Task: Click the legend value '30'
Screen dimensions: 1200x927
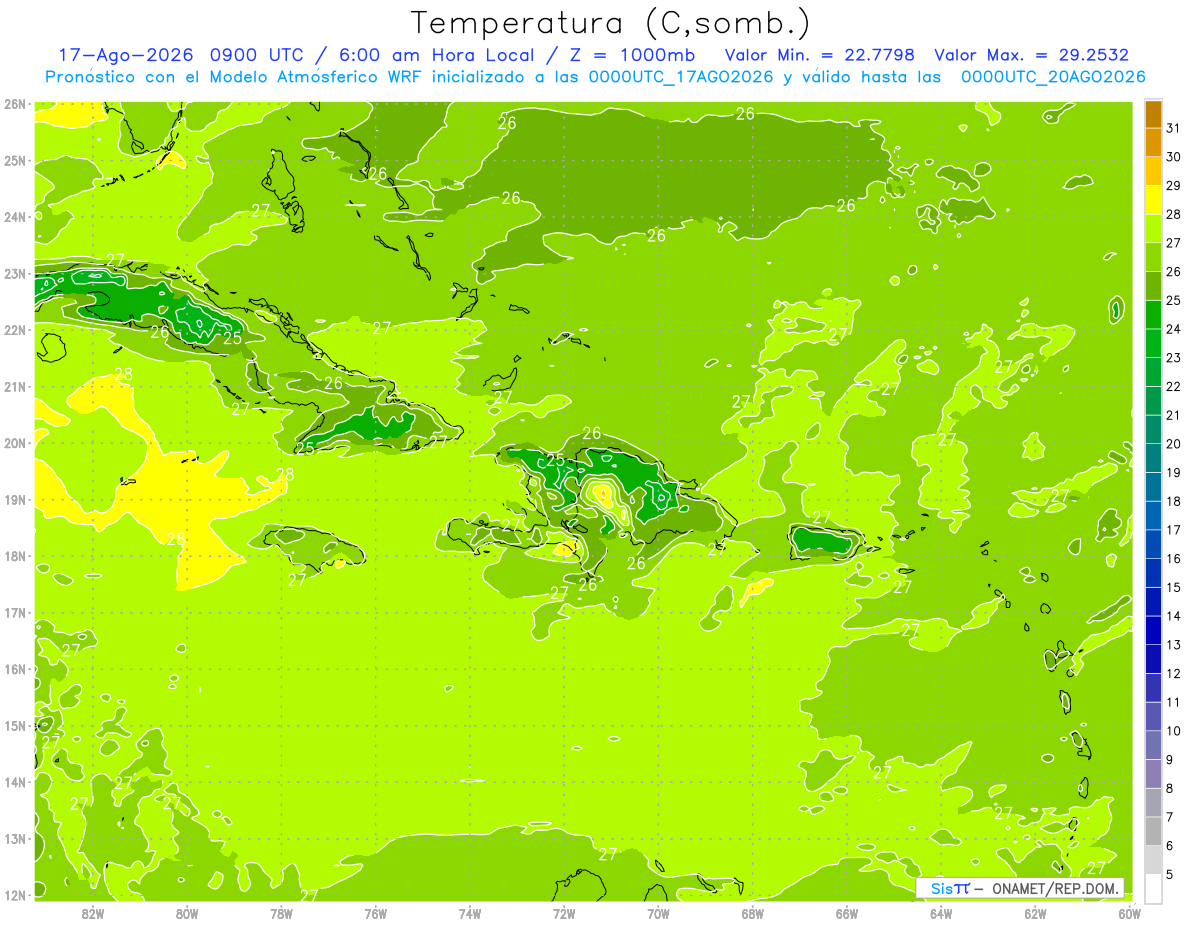Action: pos(1173,157)
